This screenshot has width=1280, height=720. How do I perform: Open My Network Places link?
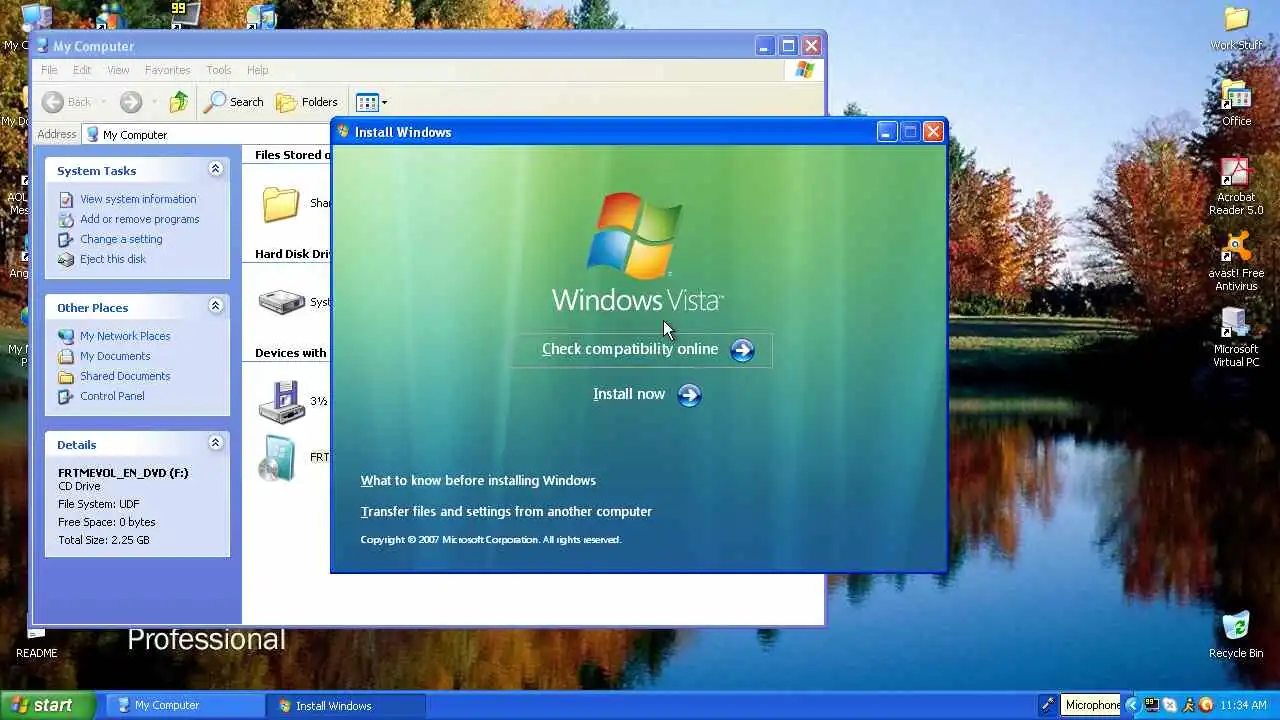[125, 336]
